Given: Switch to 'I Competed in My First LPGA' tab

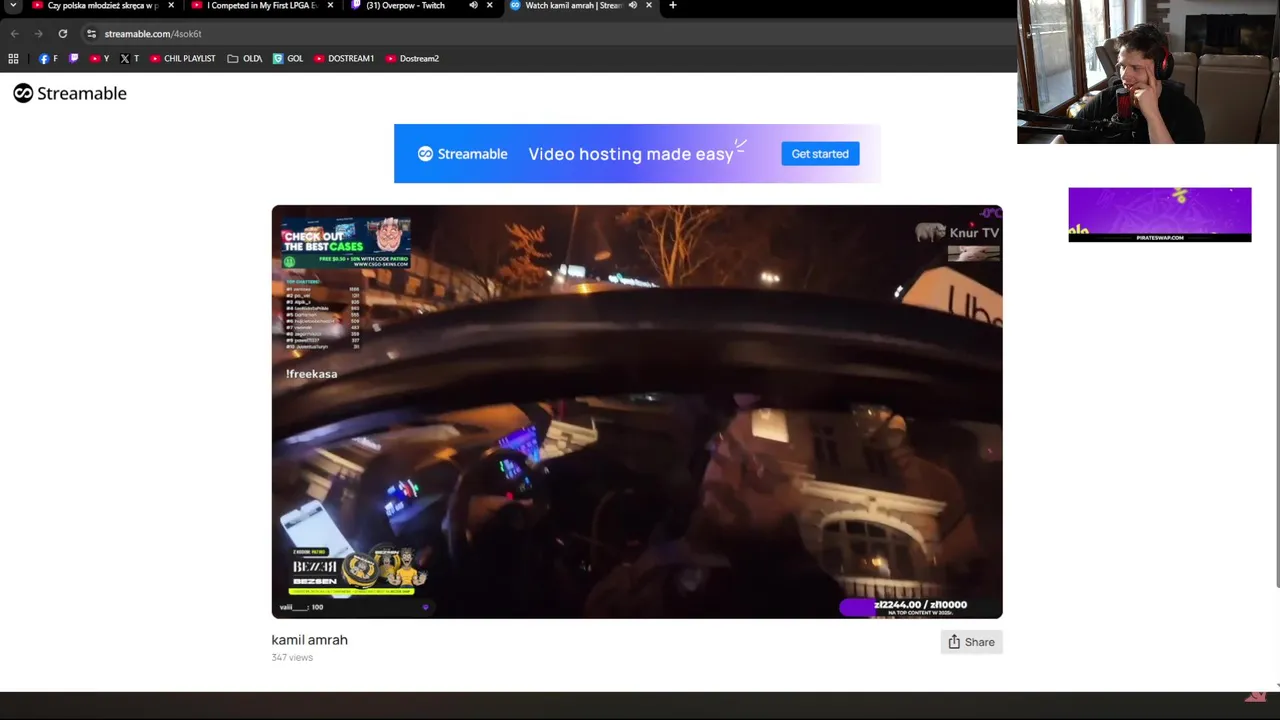Looking at the screenshot, I should coord(260,6).
